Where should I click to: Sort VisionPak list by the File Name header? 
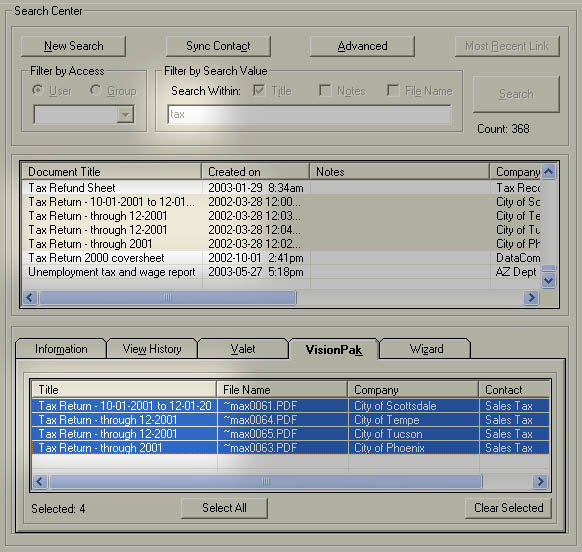282,390
